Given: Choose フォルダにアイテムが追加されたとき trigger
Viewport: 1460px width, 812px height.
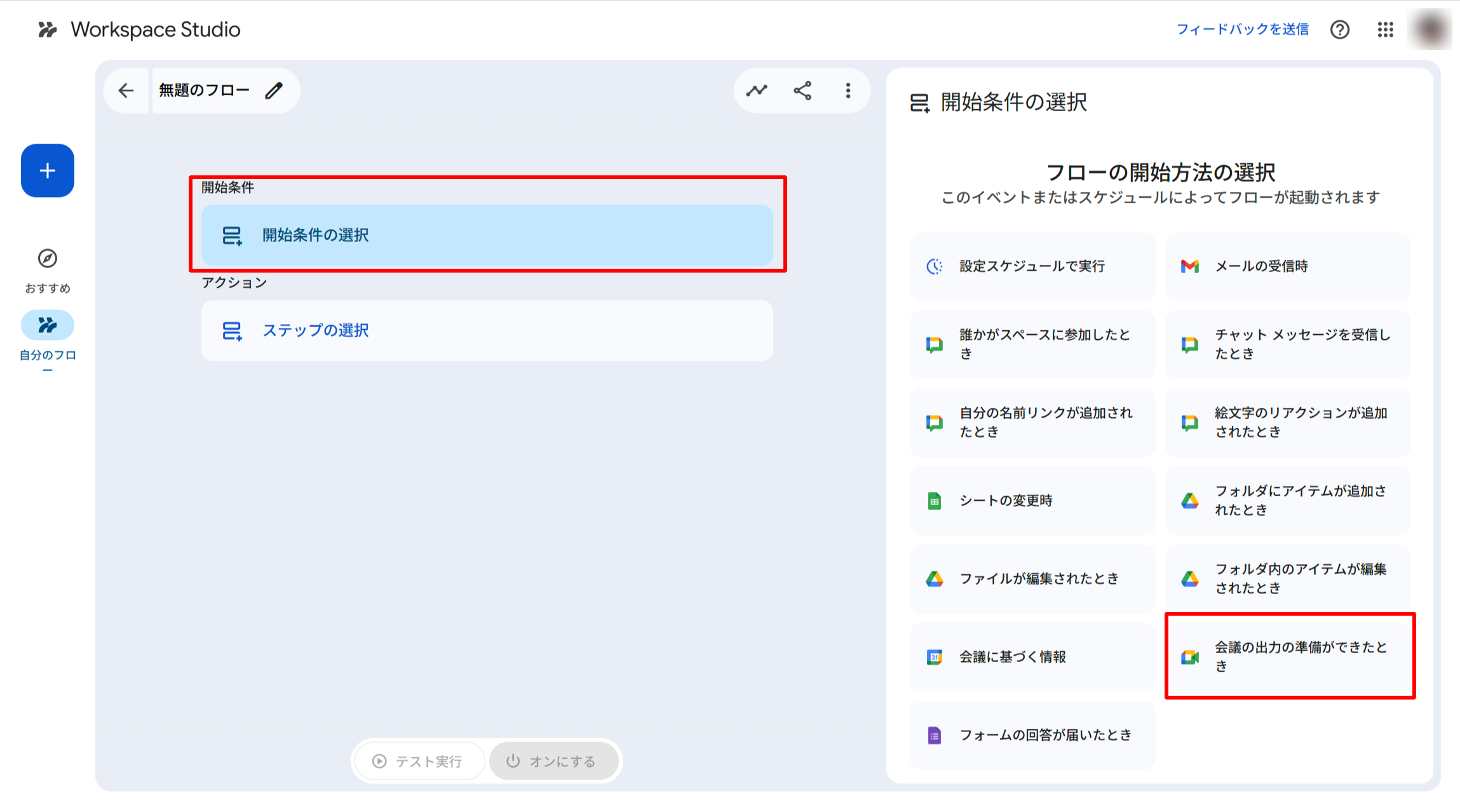Looking at the screenshot, I should (x=1288, y=501).
